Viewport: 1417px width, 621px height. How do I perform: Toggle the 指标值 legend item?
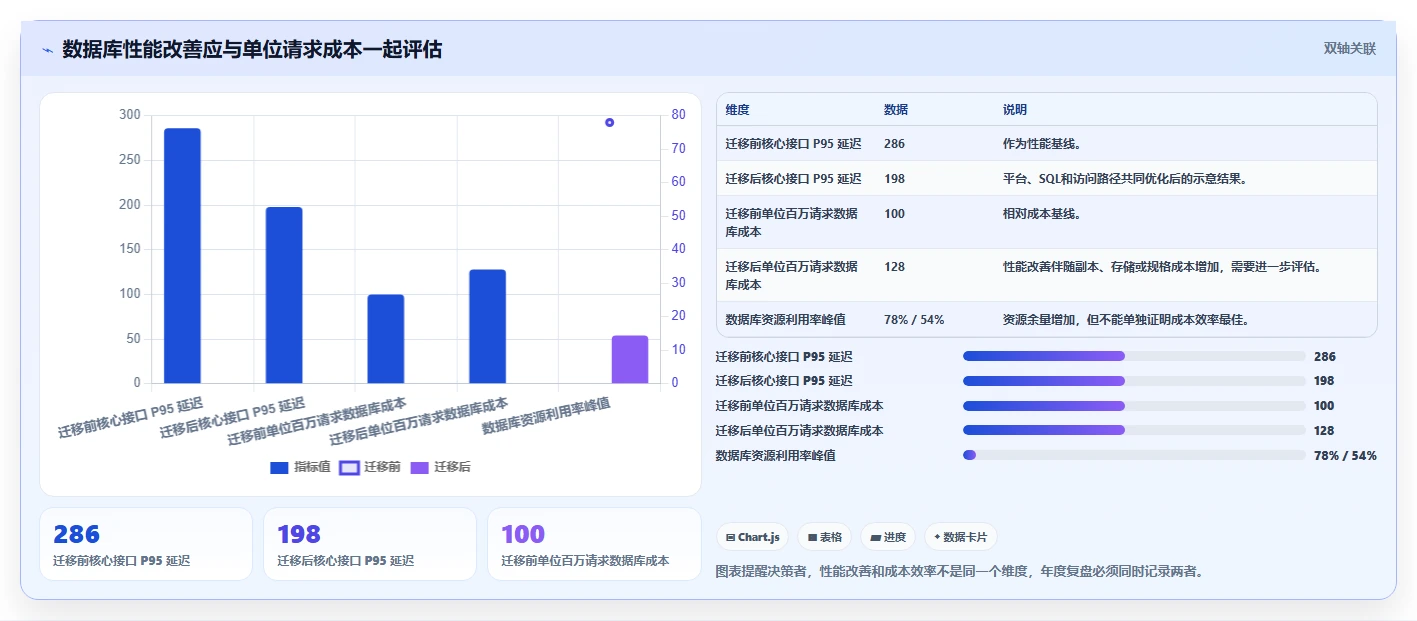pyautogui.click(x=300, y=467)
